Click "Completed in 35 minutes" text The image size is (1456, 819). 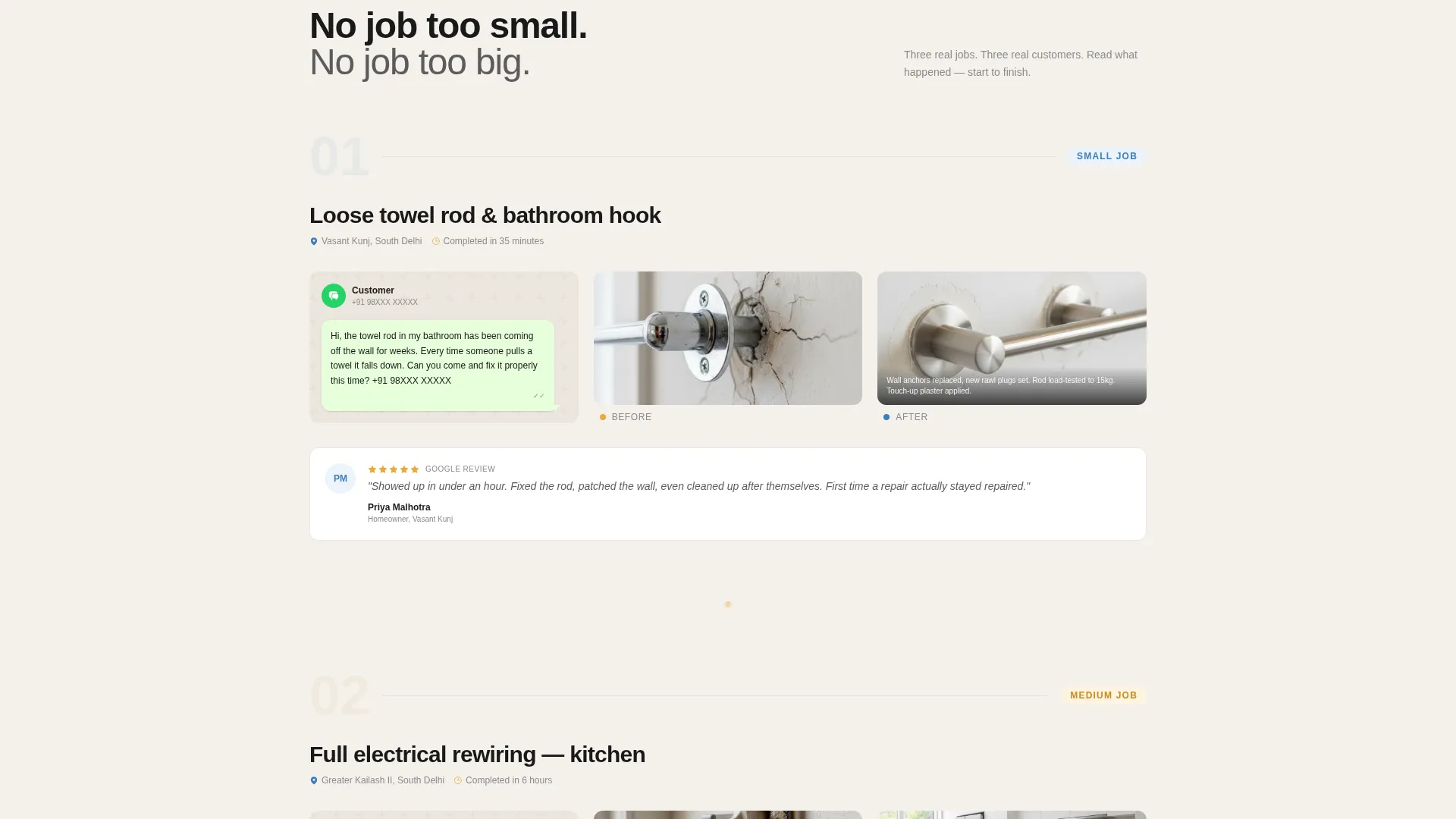pos(494,241)
